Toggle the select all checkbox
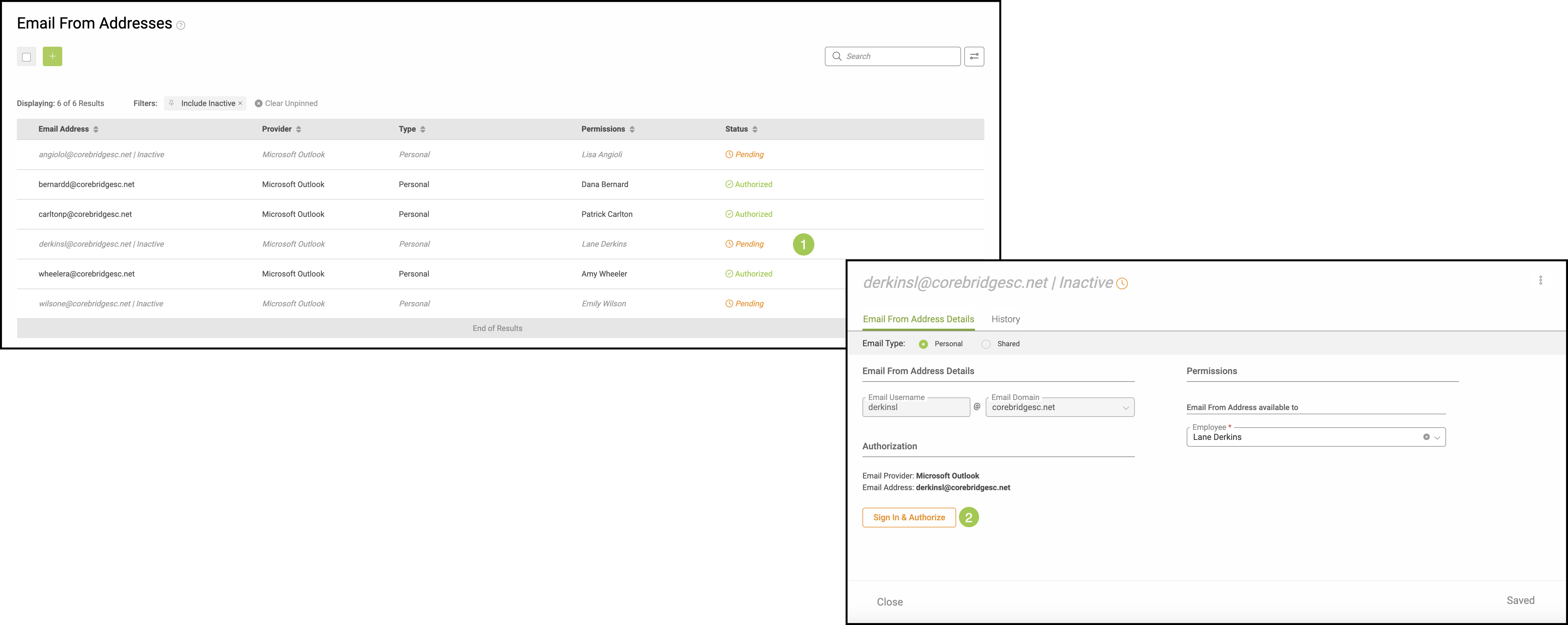 pyautogui.click(x=26, y=57)
